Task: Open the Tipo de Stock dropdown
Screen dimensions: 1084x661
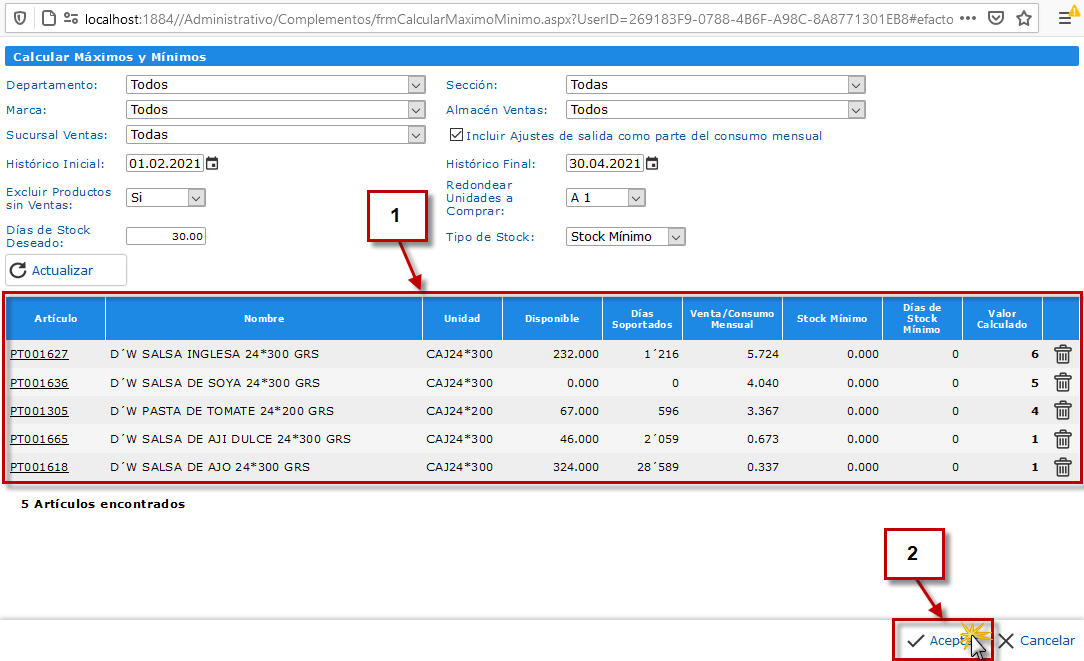Action: [626, 237]
